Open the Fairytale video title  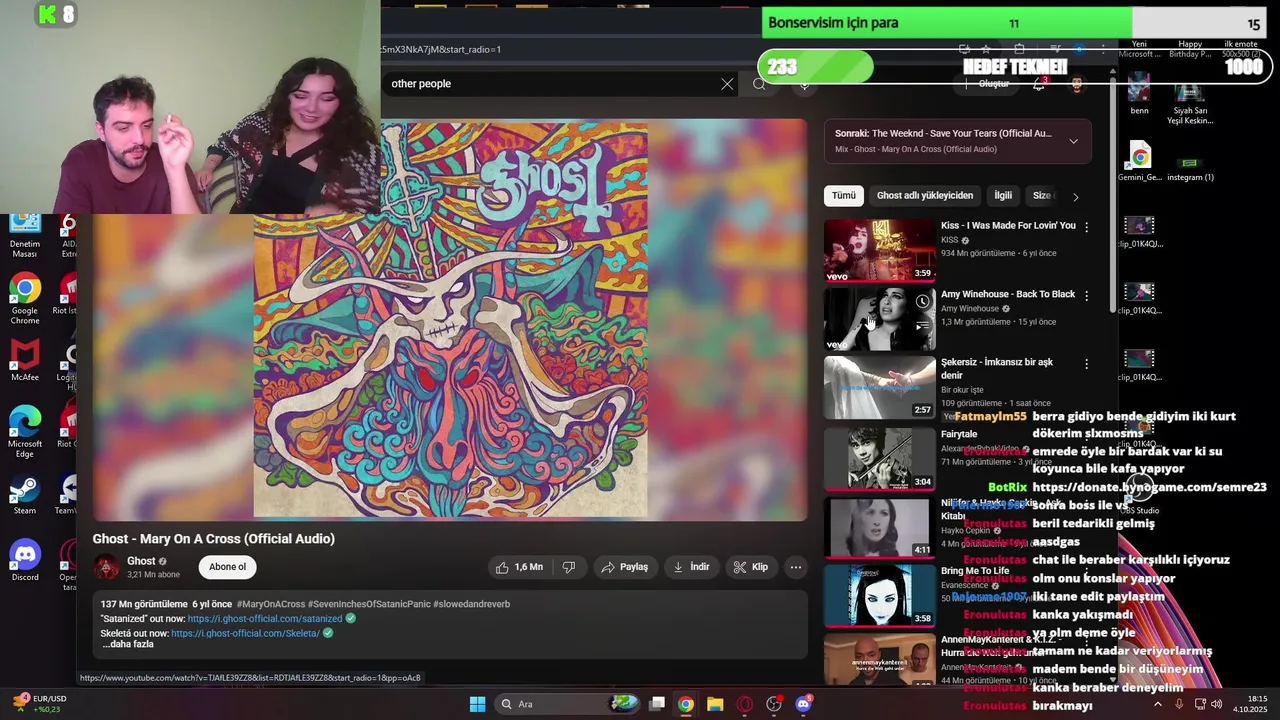point(959,434)
